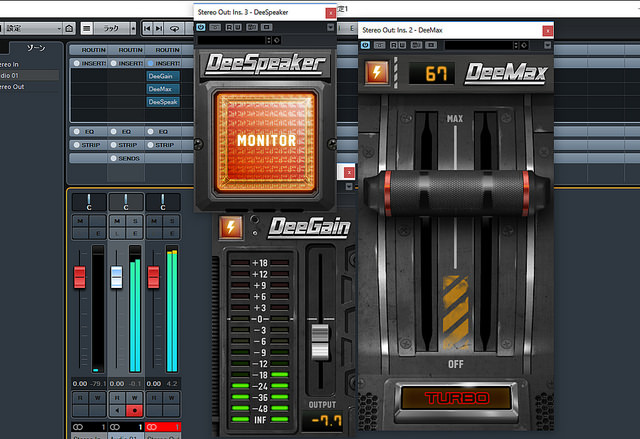
Task: Toggle the first EQ rack bypass circle
Action: [x=76, y=131]
